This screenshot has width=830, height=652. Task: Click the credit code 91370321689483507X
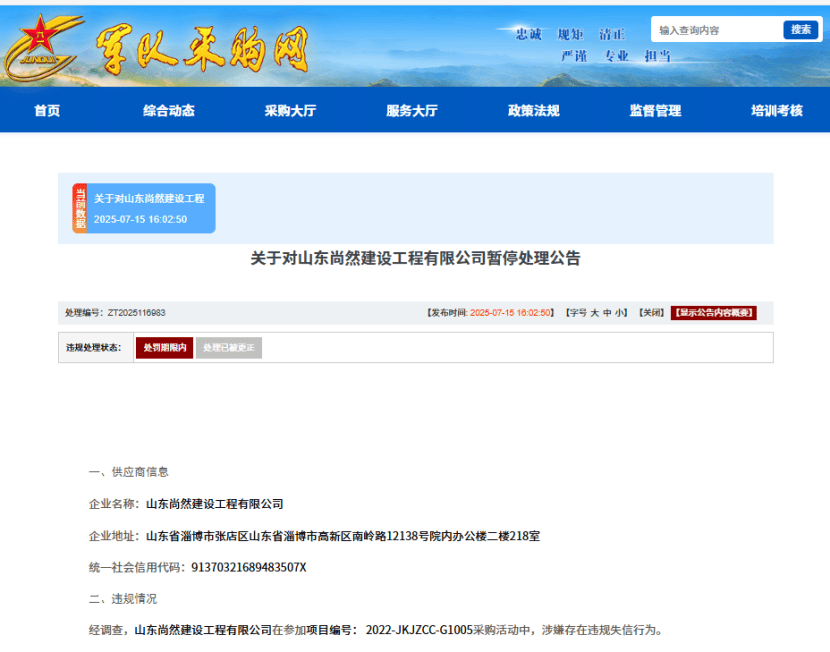(x=249, y=567)
